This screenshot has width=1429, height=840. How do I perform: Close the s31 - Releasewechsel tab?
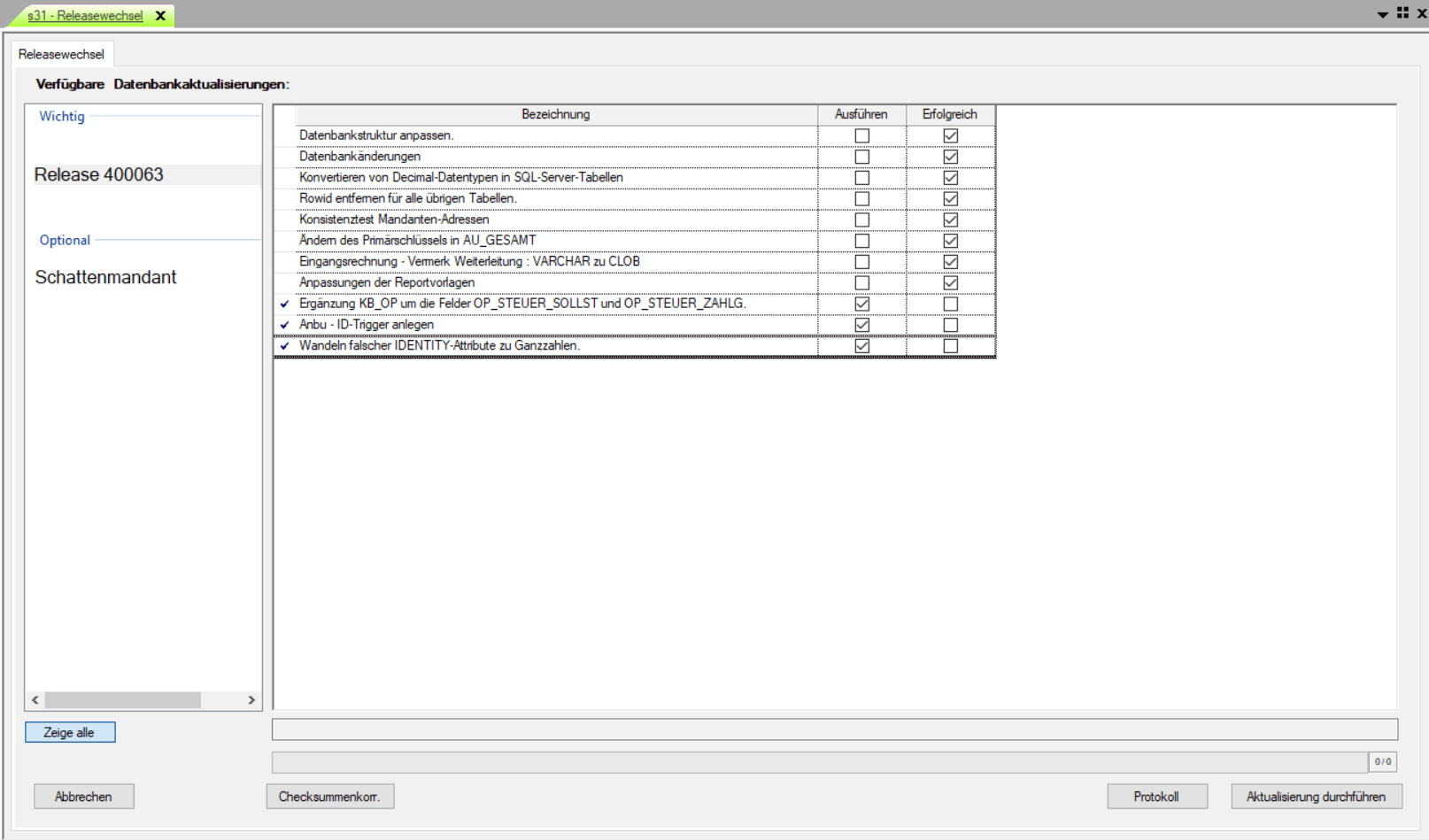point(160,16)
